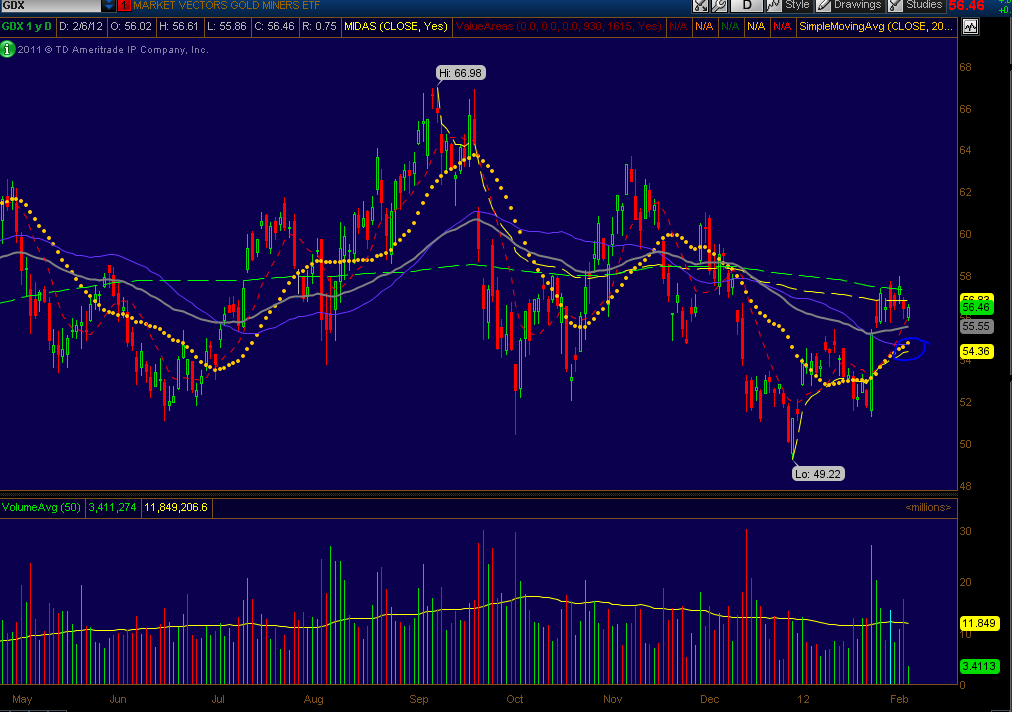Click the range value R: 0.75
Screen dimensions: 1035x712
click(x=319, y=26)
